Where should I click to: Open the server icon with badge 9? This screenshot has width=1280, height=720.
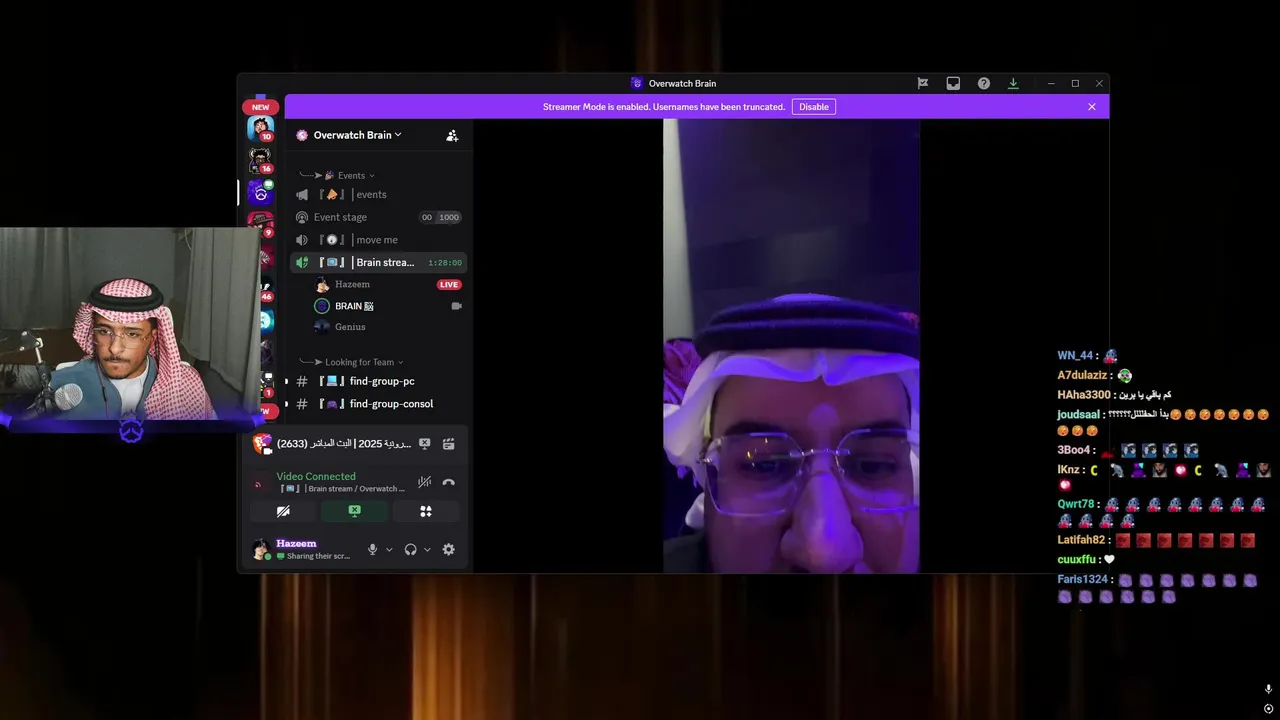coord(261,223)
